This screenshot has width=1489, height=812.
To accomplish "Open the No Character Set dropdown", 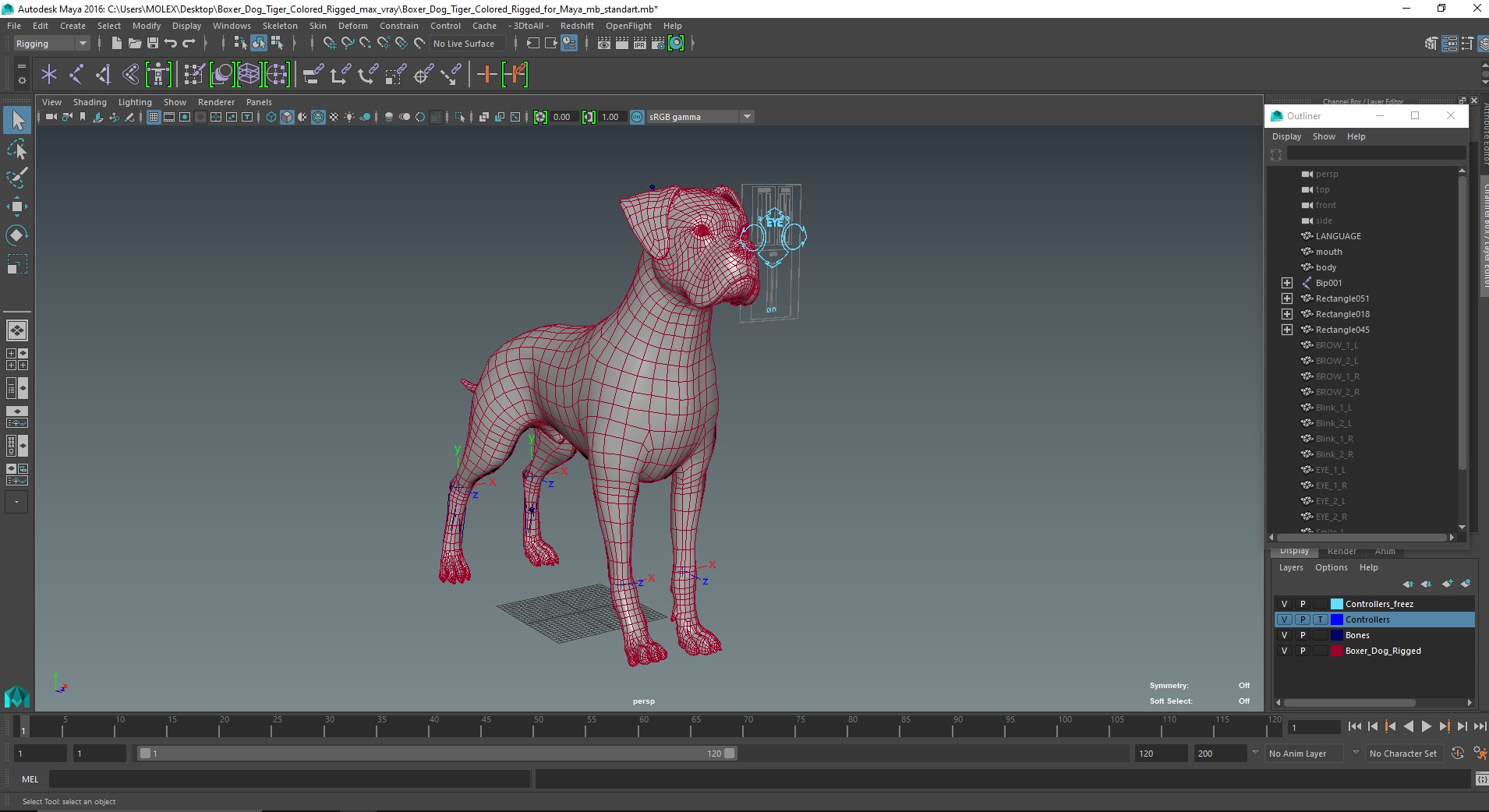I will pos(1402,754).
